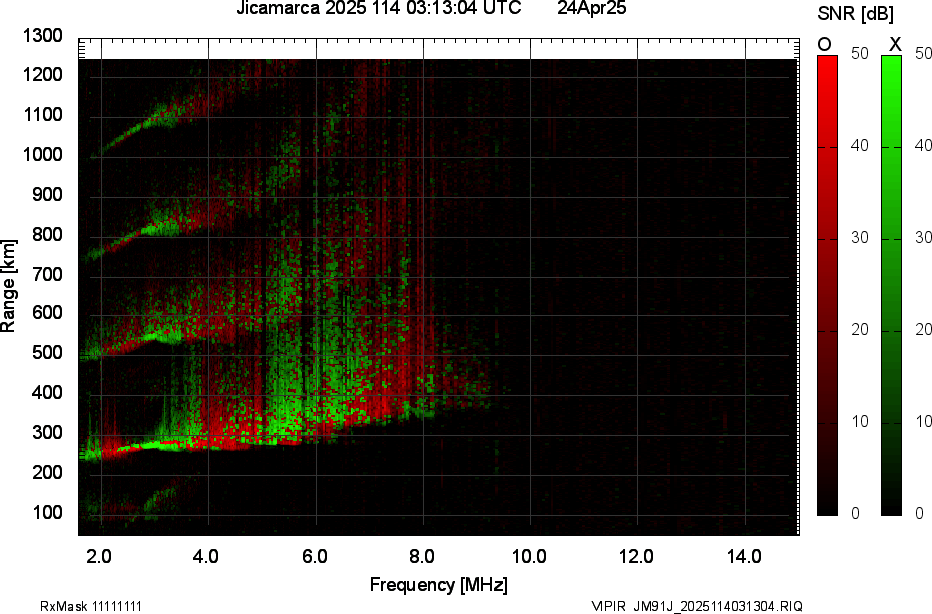Click the 1200 range axis tick label
The width and height of the screenshot is (932, 614).
[x=43, y=75]
